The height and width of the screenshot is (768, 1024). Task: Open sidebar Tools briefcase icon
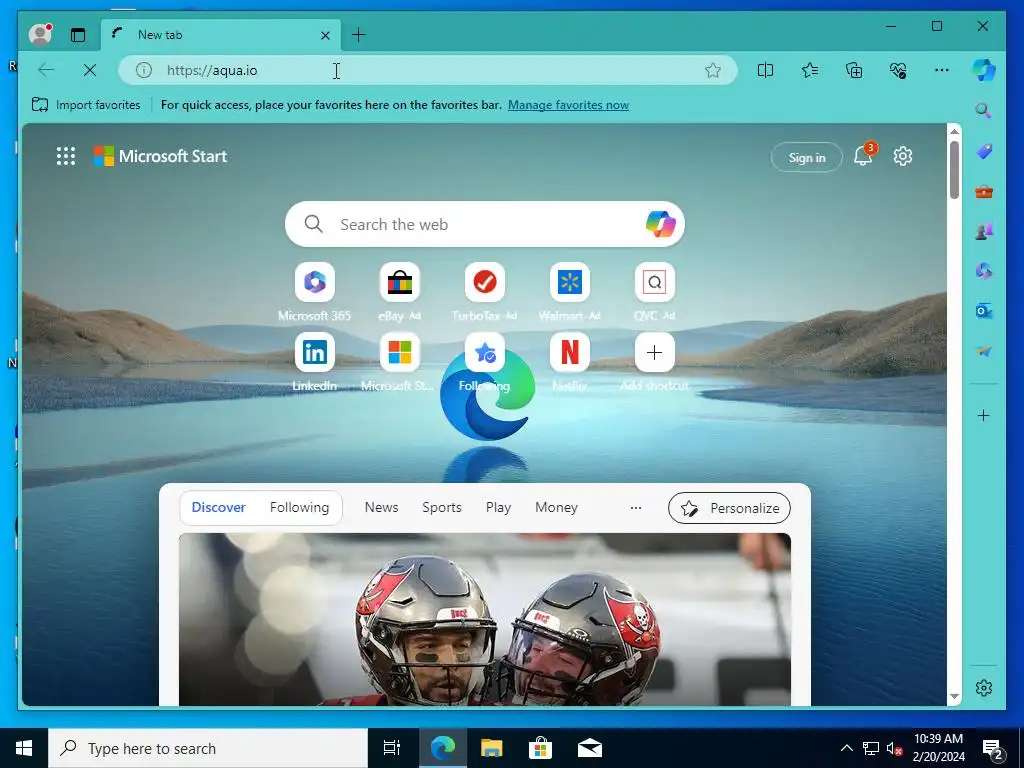click(984, 191)
